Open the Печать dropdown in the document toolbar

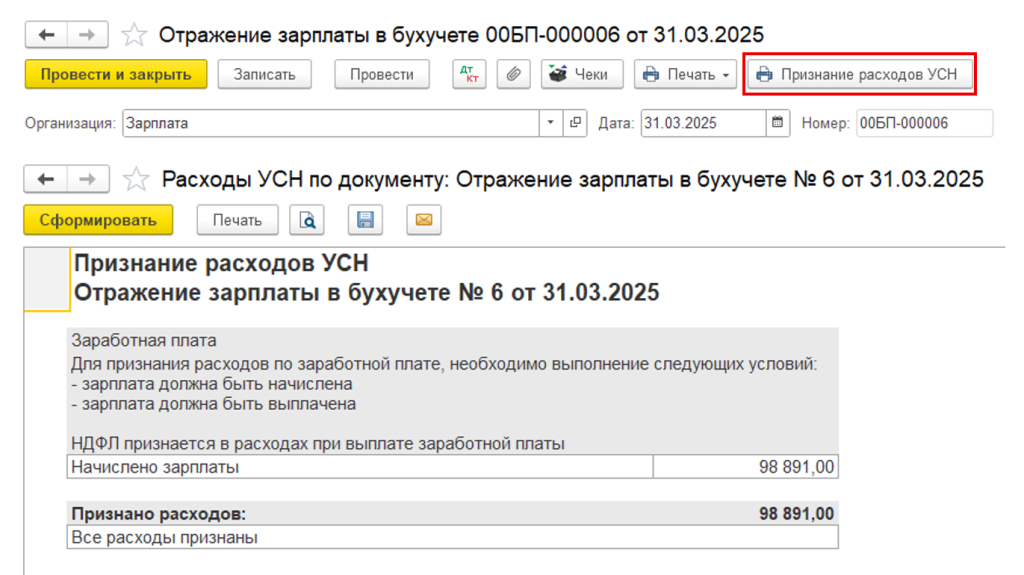(x=685, y=74)
